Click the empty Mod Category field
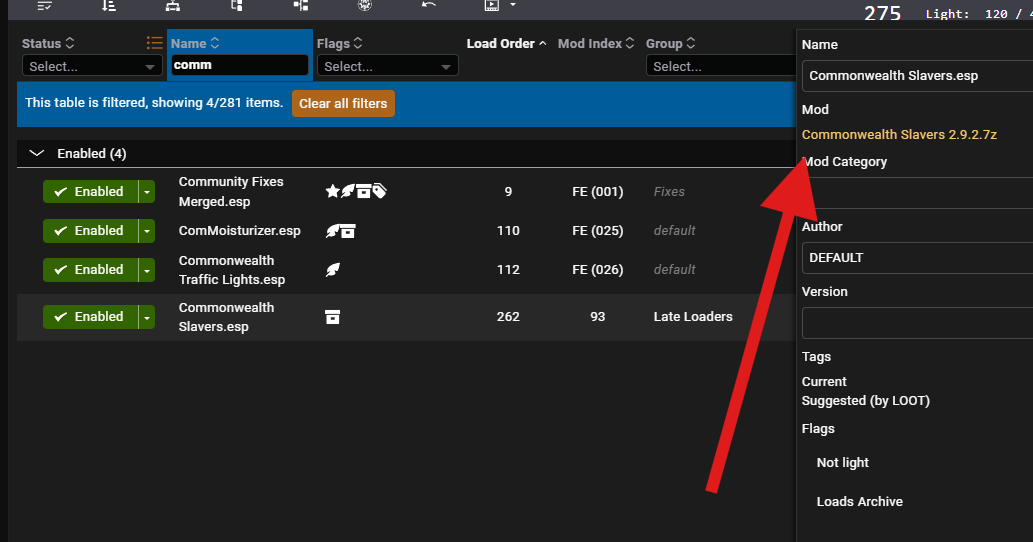 [917, 193]
